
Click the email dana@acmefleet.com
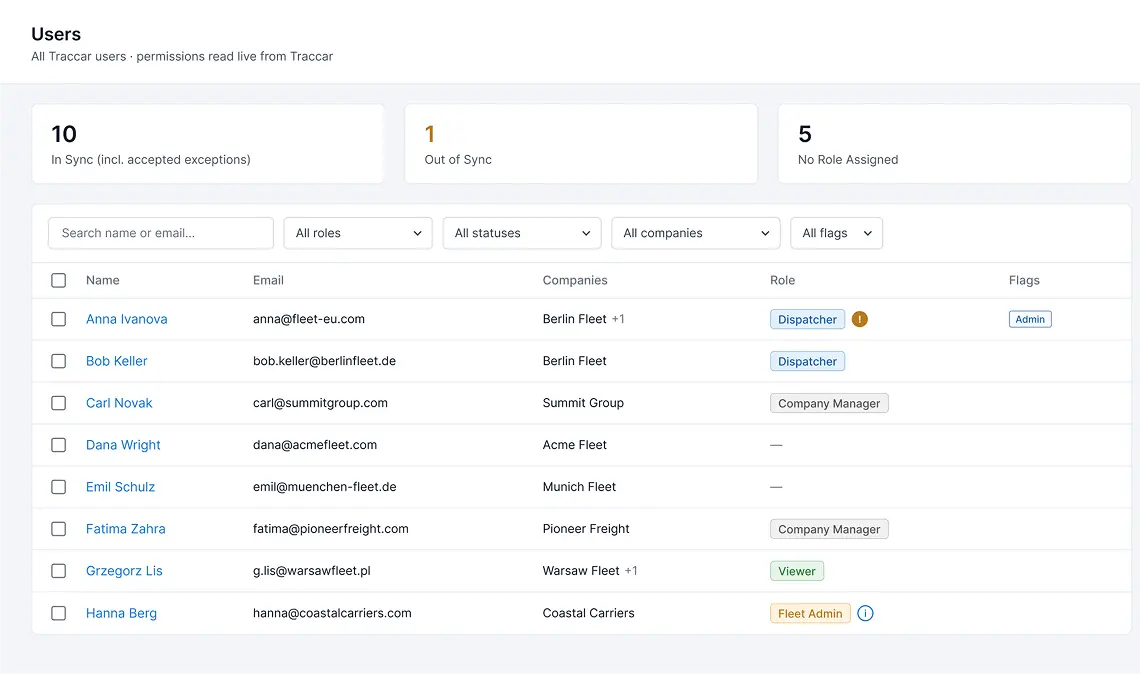tap(315, 445)
